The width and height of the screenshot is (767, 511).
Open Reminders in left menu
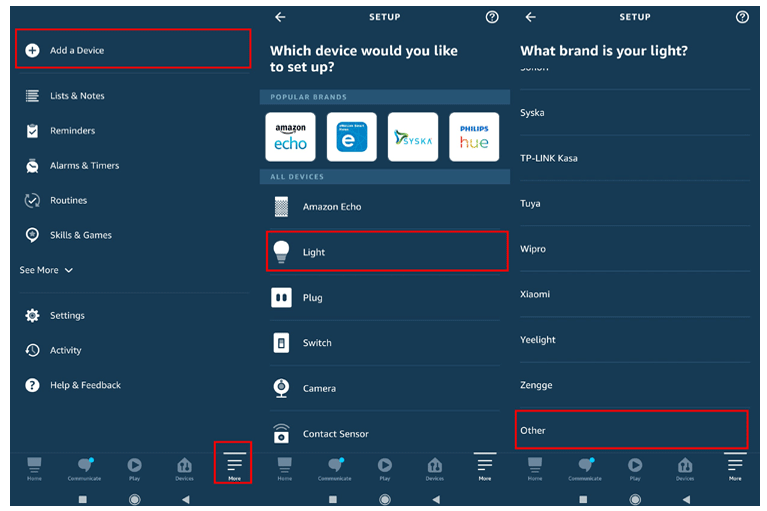click(x=133, y=131)
